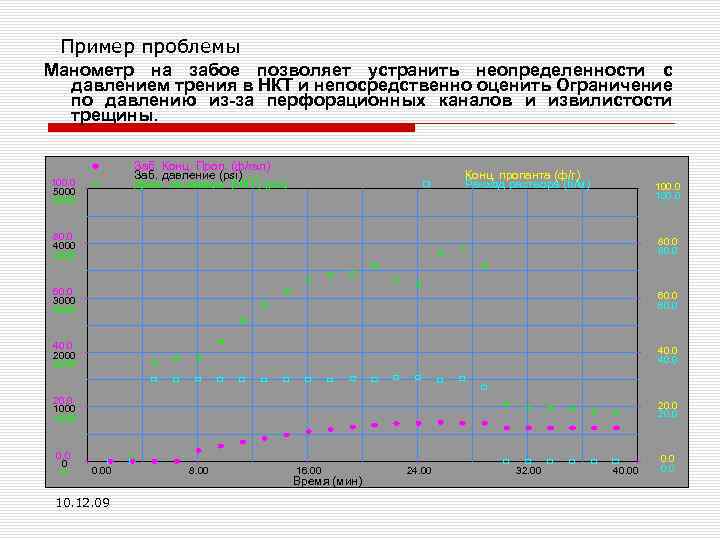The width and height of the screenshot is (720, 540).
Task: Click the yellow "60.0" on the right axis
Action: pos(668,296)
